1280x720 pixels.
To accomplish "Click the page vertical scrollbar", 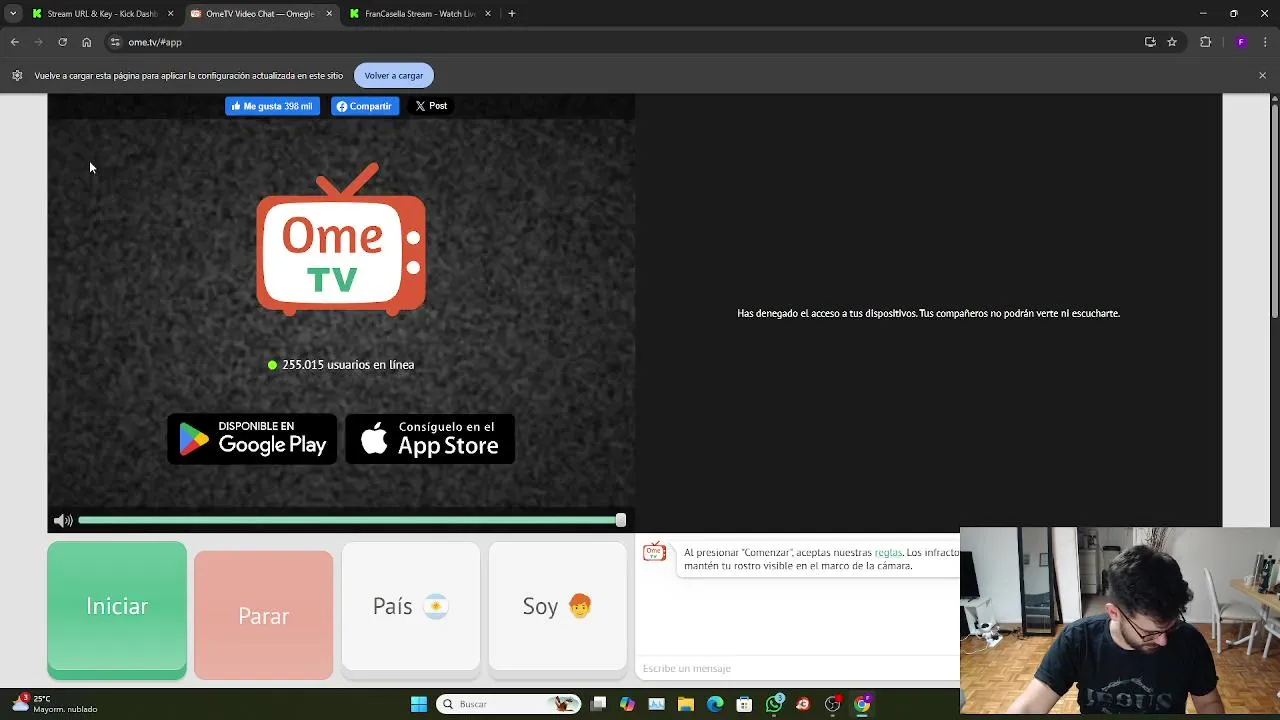I will [x=1274, y=210].
